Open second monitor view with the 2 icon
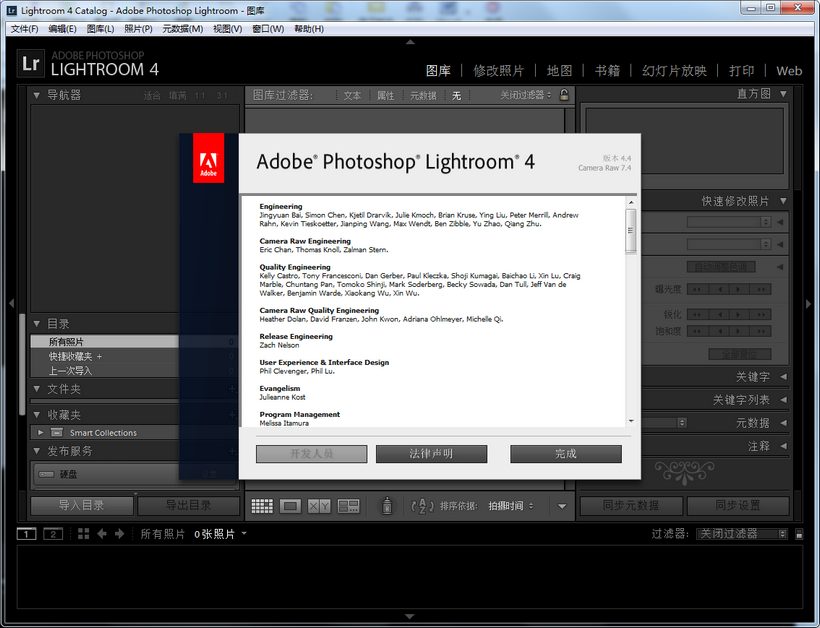 [x=53, y=534]
